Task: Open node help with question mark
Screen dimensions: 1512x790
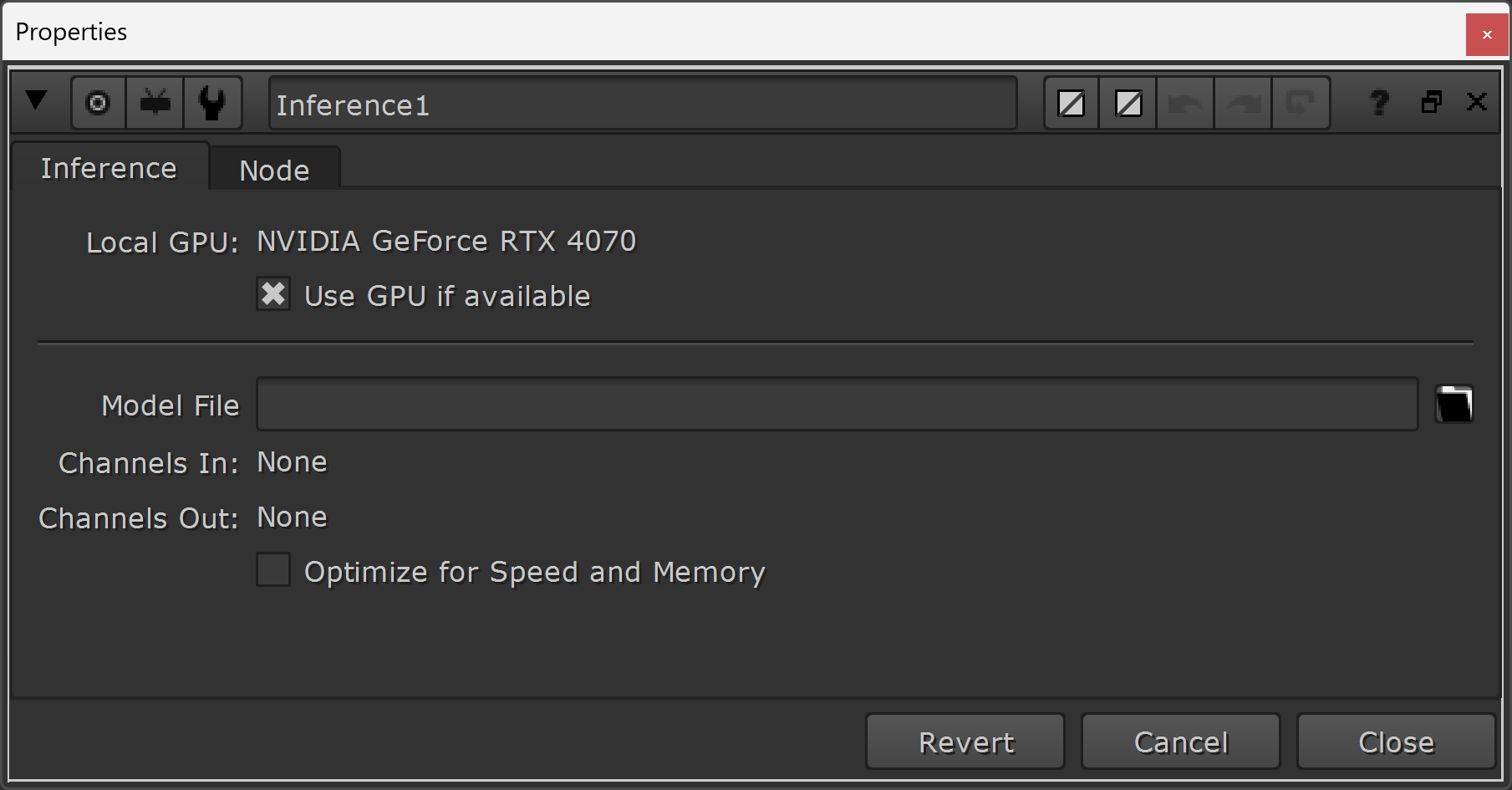Action: pos(1379,103)
